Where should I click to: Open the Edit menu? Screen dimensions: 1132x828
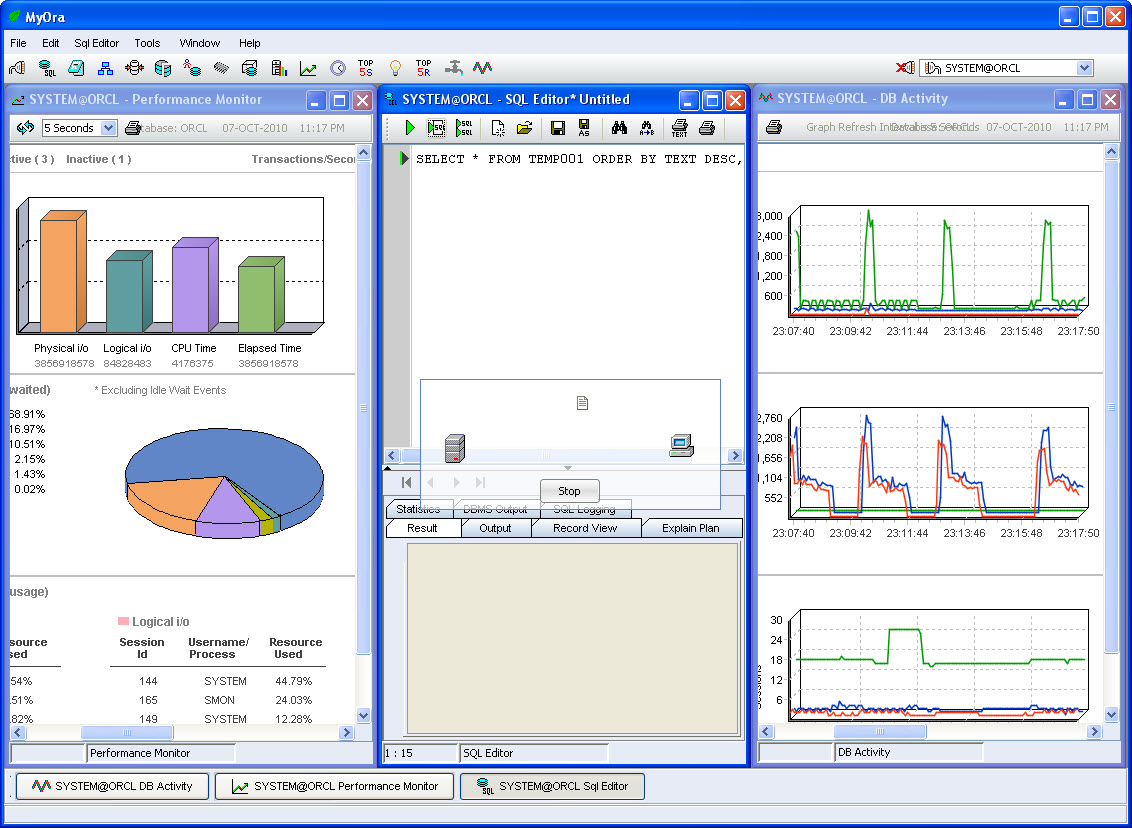(51, 43)
